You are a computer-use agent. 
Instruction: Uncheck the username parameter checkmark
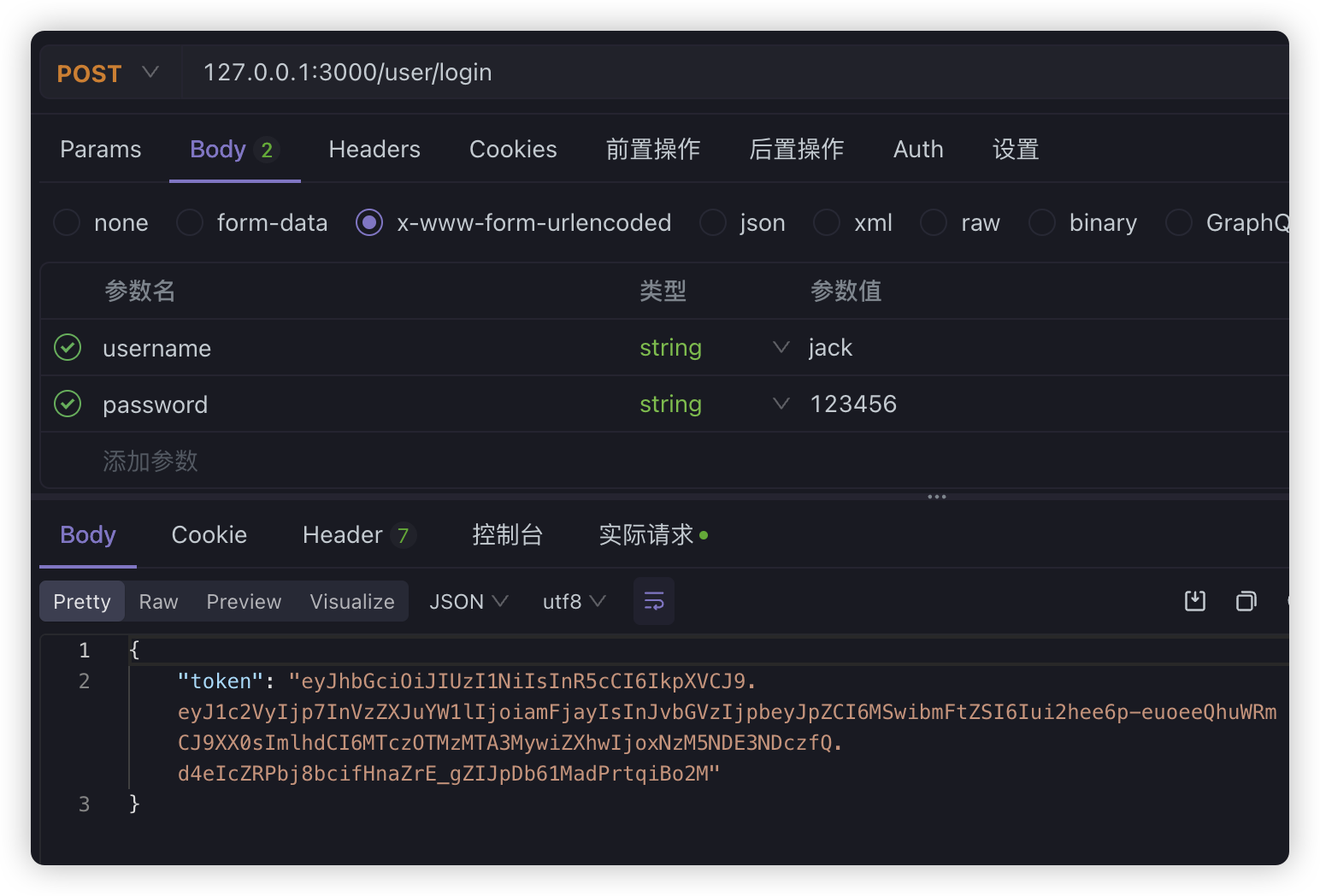(68, 348)
